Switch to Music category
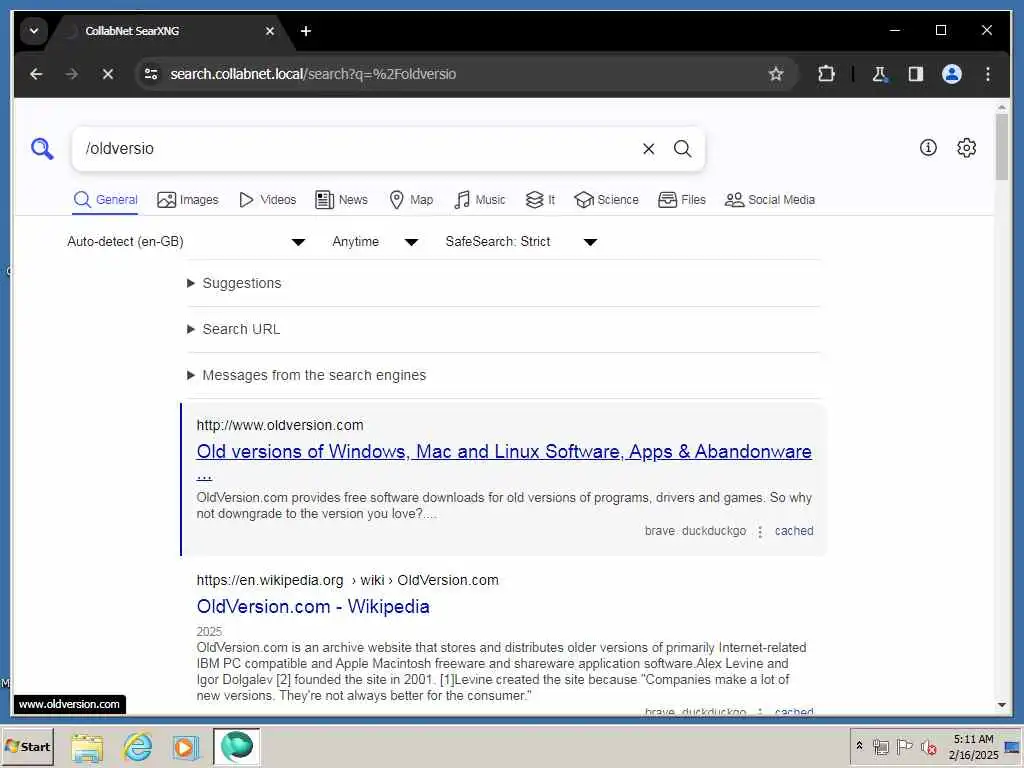The height and width of the screenshot is (768, 1024). tap(480, 200)
